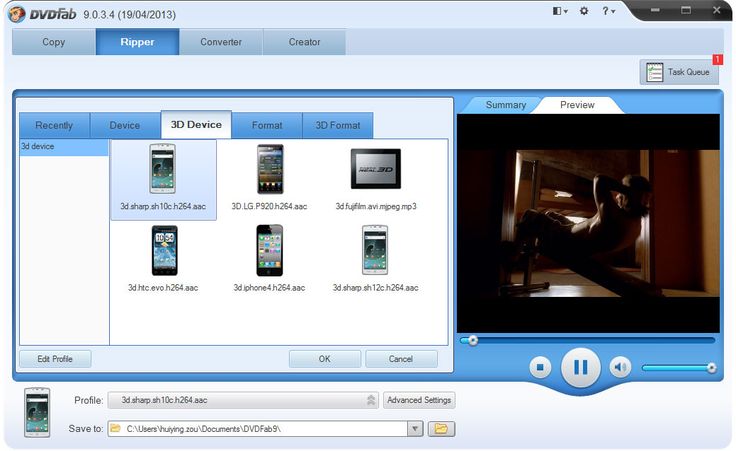
Task: Click the 3d.htc.evo.h264.aac label text
Action: pyautogui.click(x=163, y=288)
